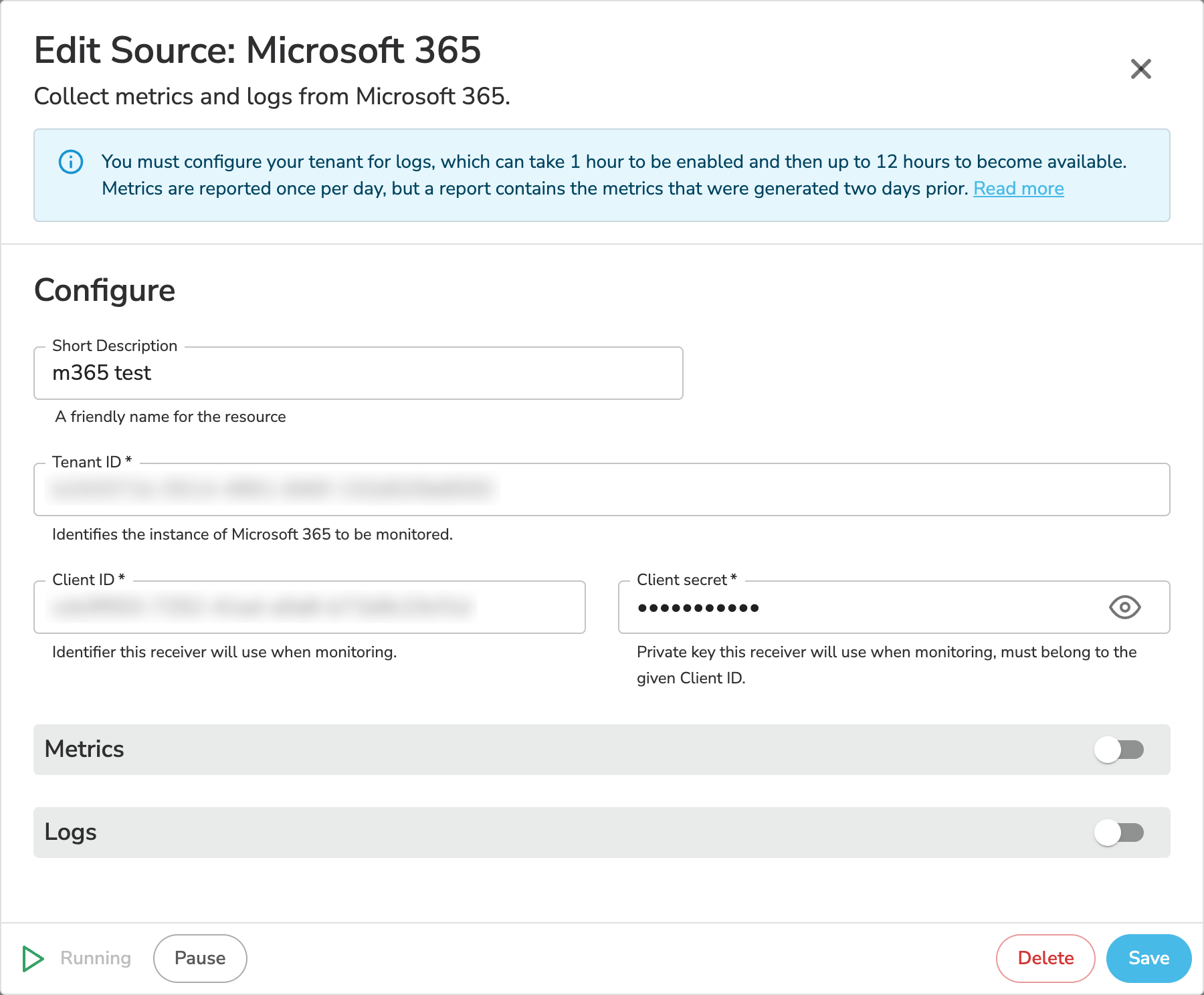Focus the Tenant ID input field

tap(602, 489)
